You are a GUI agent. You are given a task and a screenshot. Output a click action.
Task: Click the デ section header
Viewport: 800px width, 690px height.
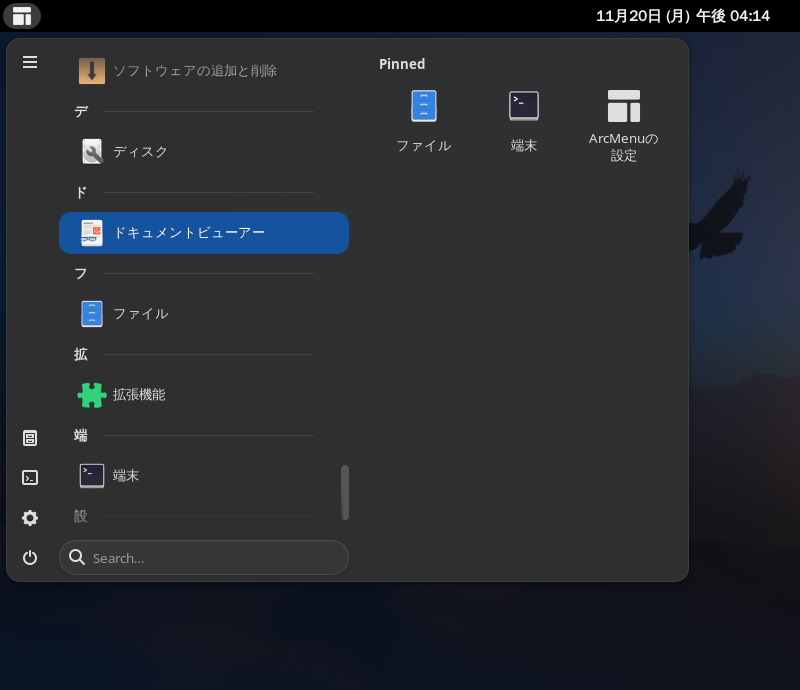coord(81,111)
